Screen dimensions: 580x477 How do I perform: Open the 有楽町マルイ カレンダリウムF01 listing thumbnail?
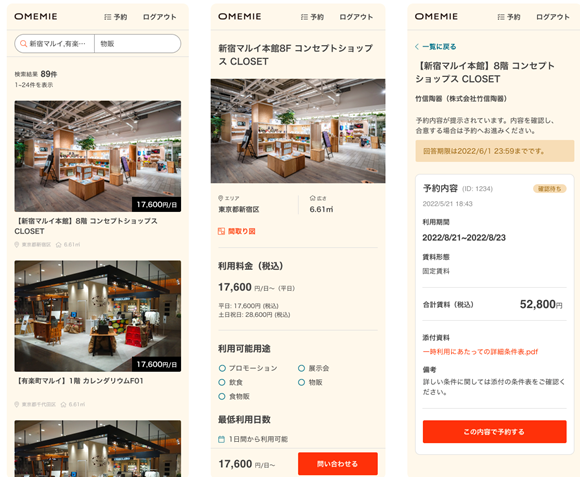[x=98, y=316]
